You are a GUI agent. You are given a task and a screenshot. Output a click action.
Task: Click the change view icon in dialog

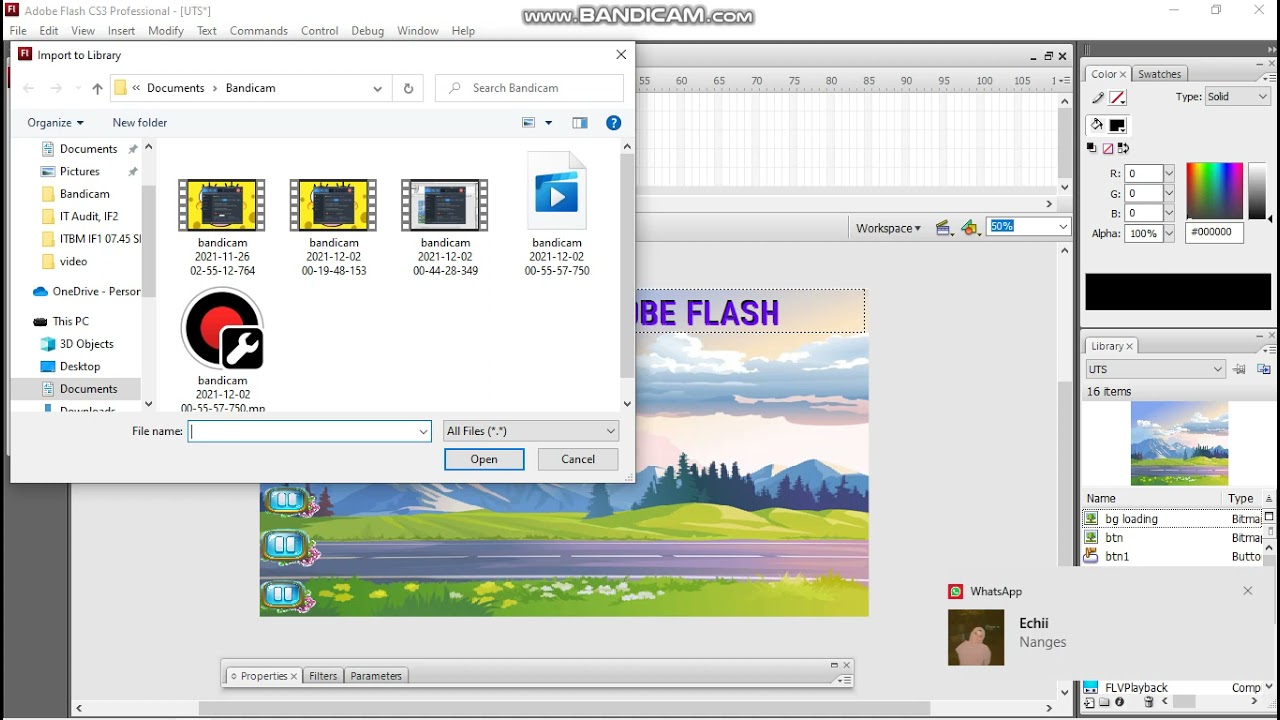point(529,123)
